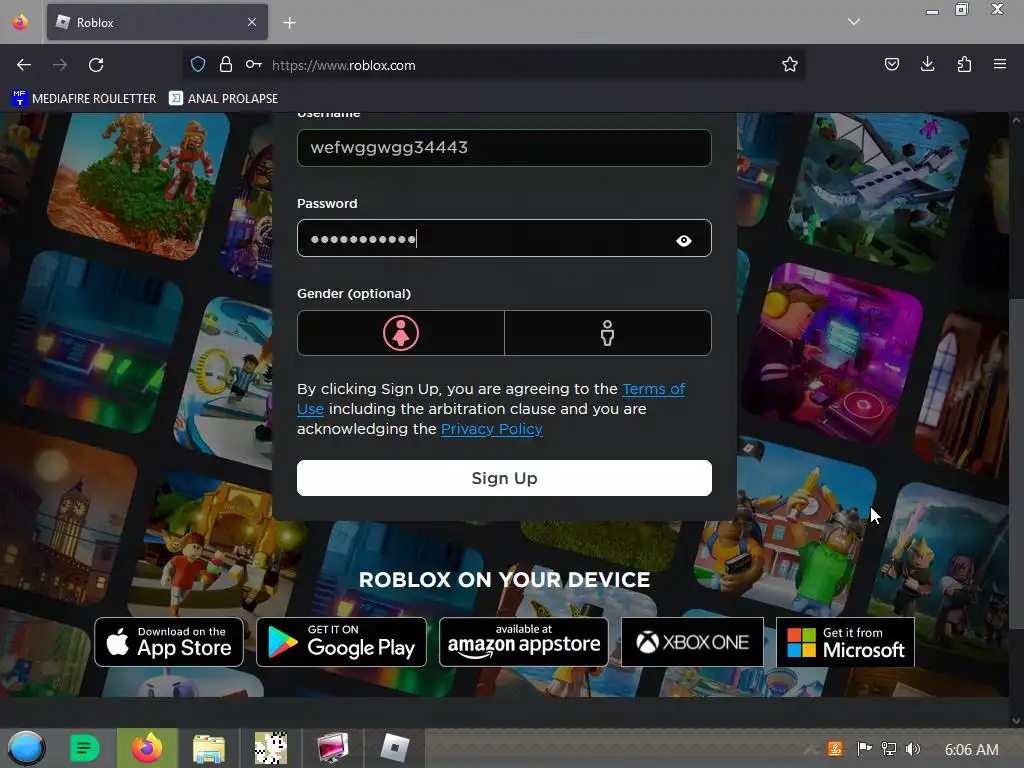Toggle password visibility eye icon
This screenshot has width=1024, height=768.
684,241
